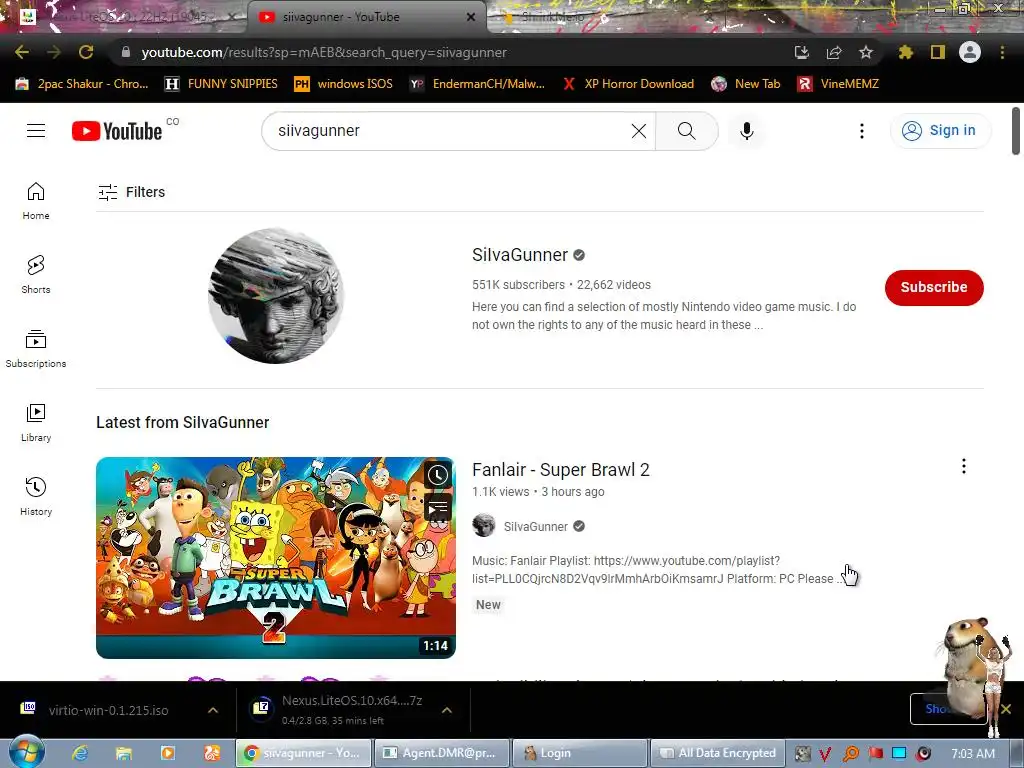This screenshot has height=768, width=1024.
Task: Open the Chrome profile avatar
Action: coord(970,52)
